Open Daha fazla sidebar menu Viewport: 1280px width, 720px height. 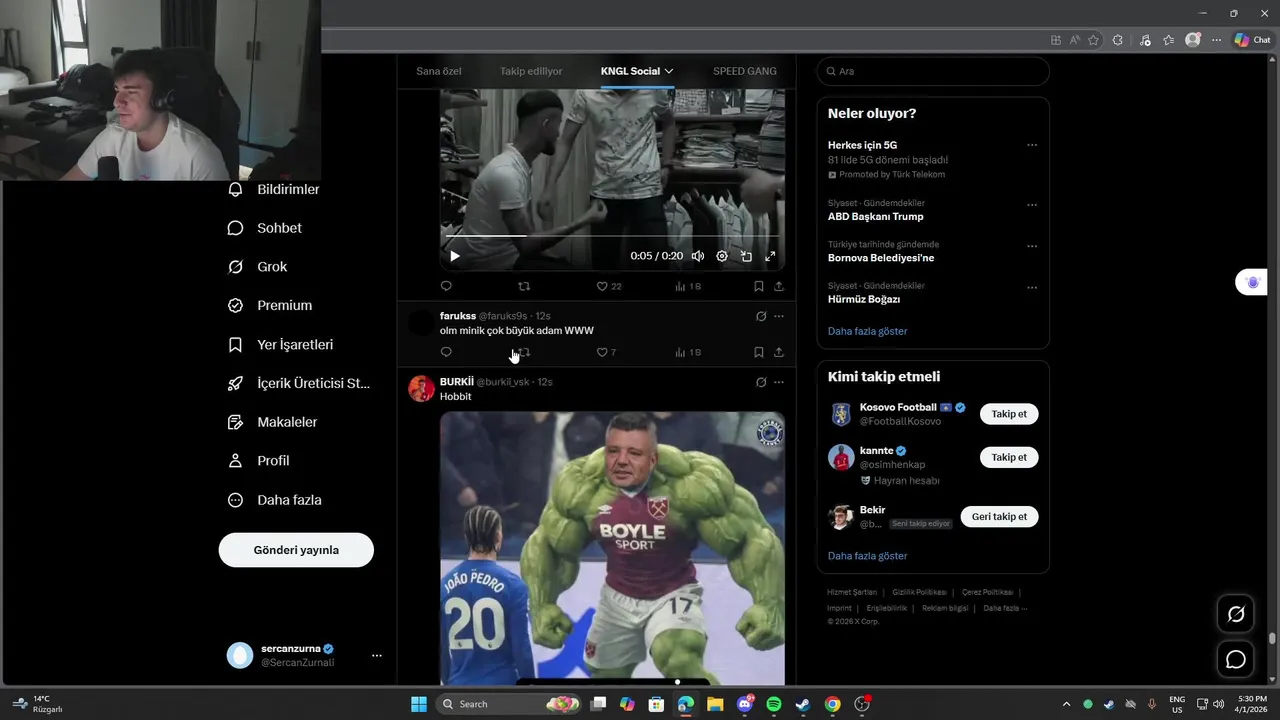pyautogui.click(x=275, y=500)
